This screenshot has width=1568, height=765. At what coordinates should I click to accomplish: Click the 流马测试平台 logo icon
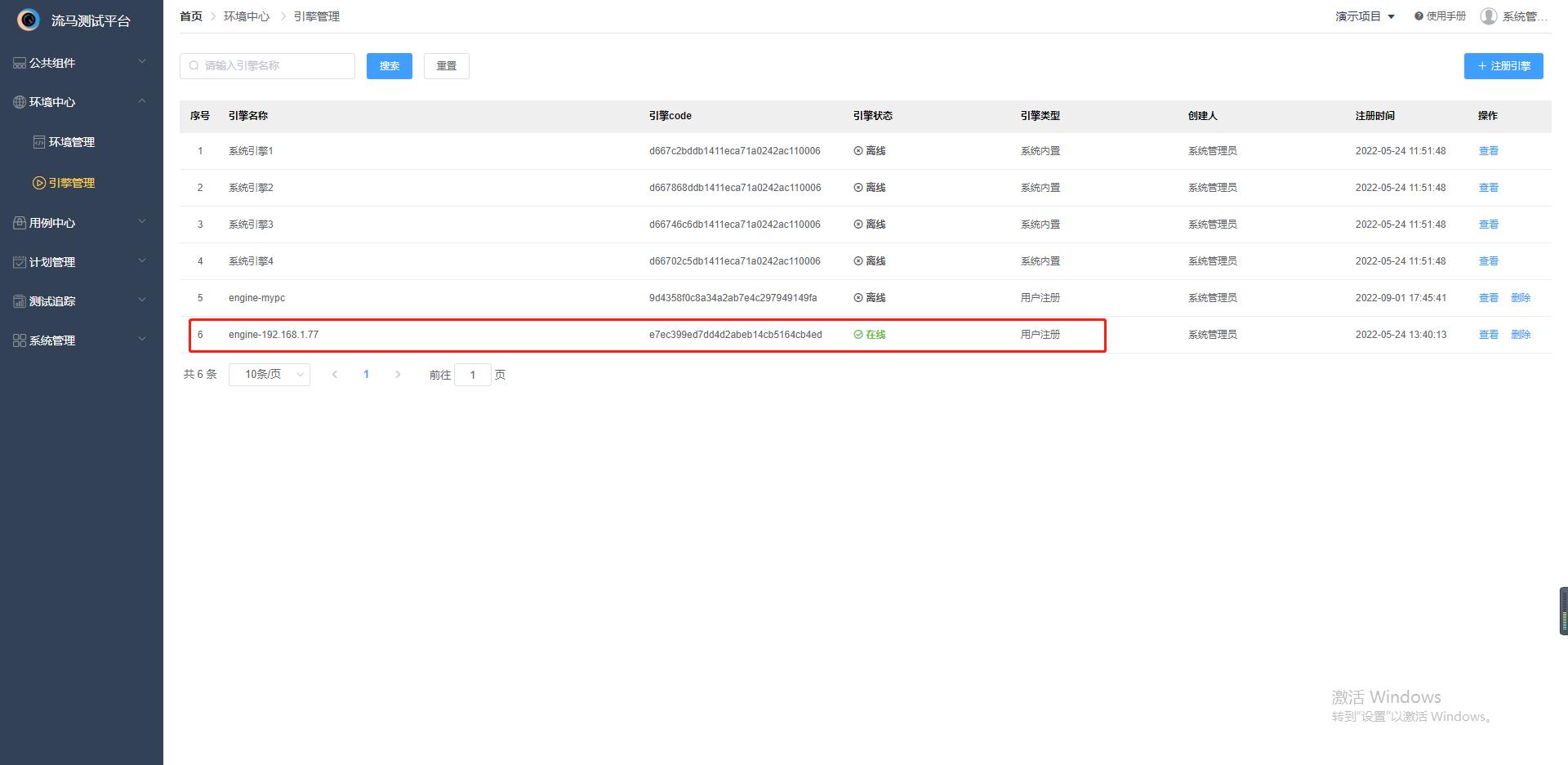coord(29,20)
